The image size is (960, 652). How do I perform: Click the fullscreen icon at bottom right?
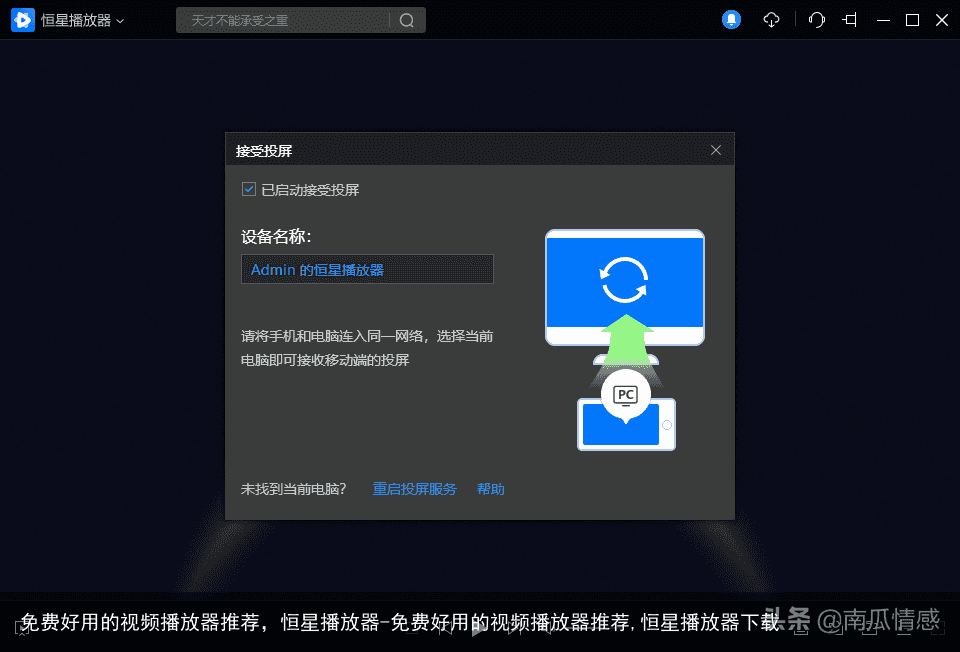938,628
